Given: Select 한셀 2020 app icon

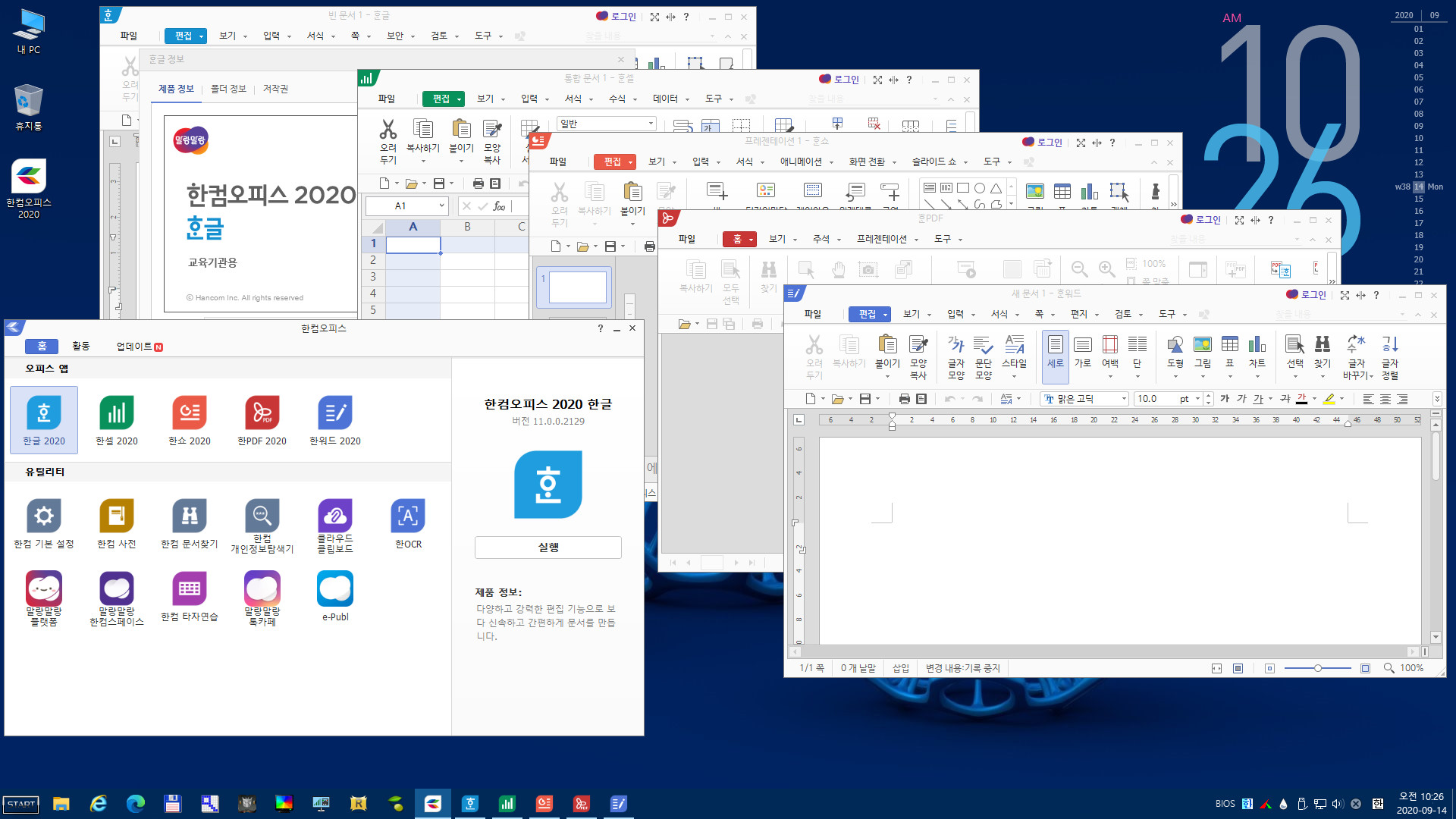Looking at the screenshot, I should pyautogui.click(x=117, y=420).
